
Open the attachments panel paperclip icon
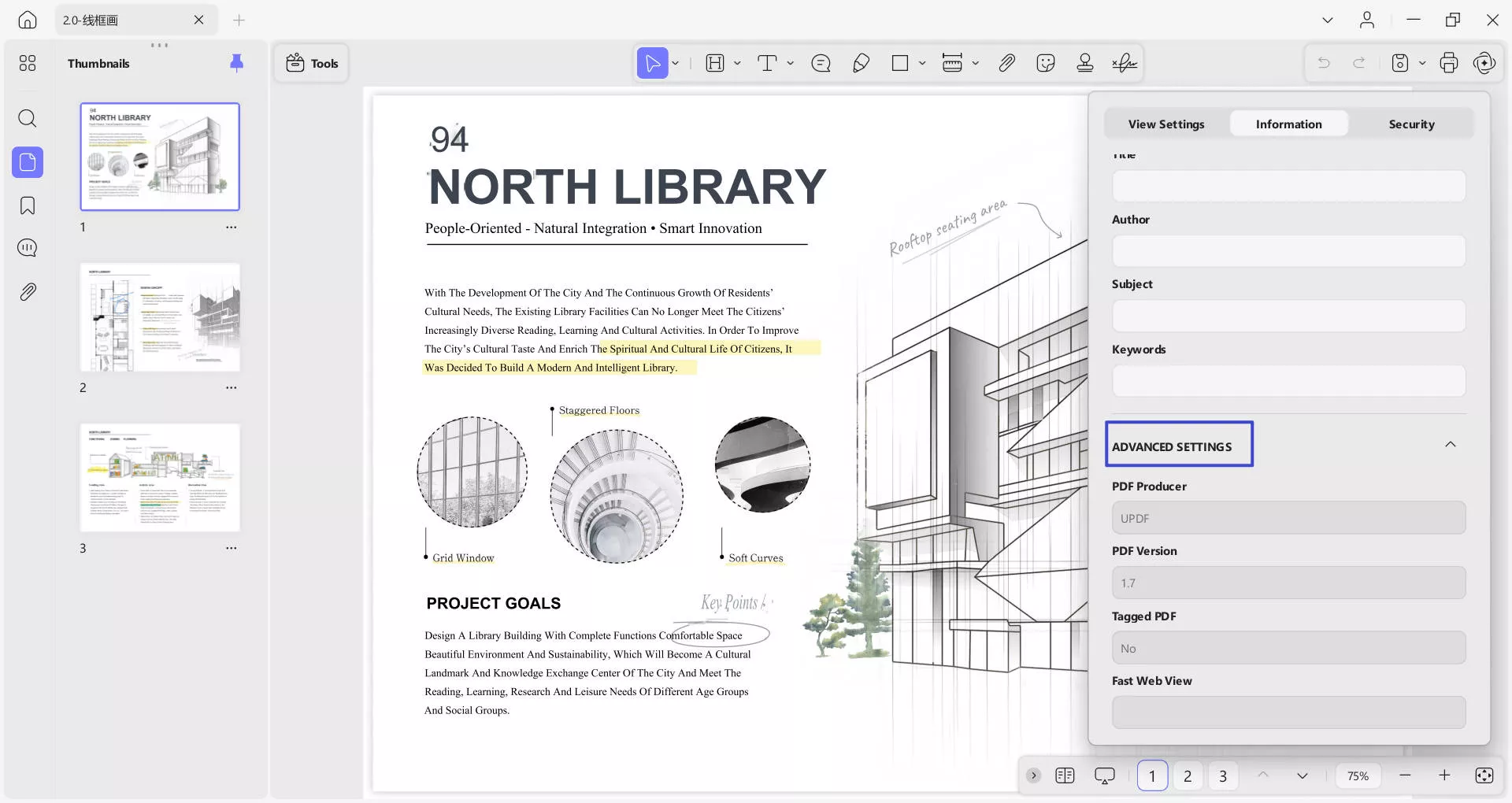[x=28, y=292]
